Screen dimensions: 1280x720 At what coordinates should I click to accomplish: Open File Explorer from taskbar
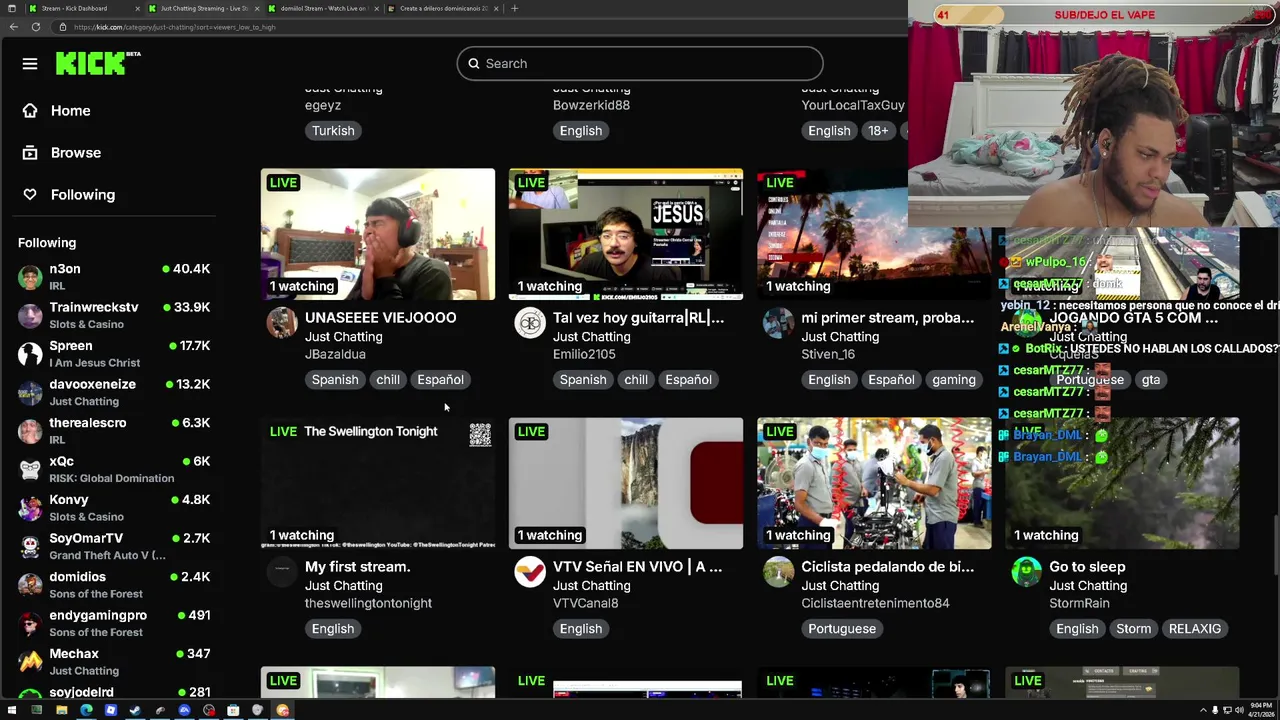point(61,710)
